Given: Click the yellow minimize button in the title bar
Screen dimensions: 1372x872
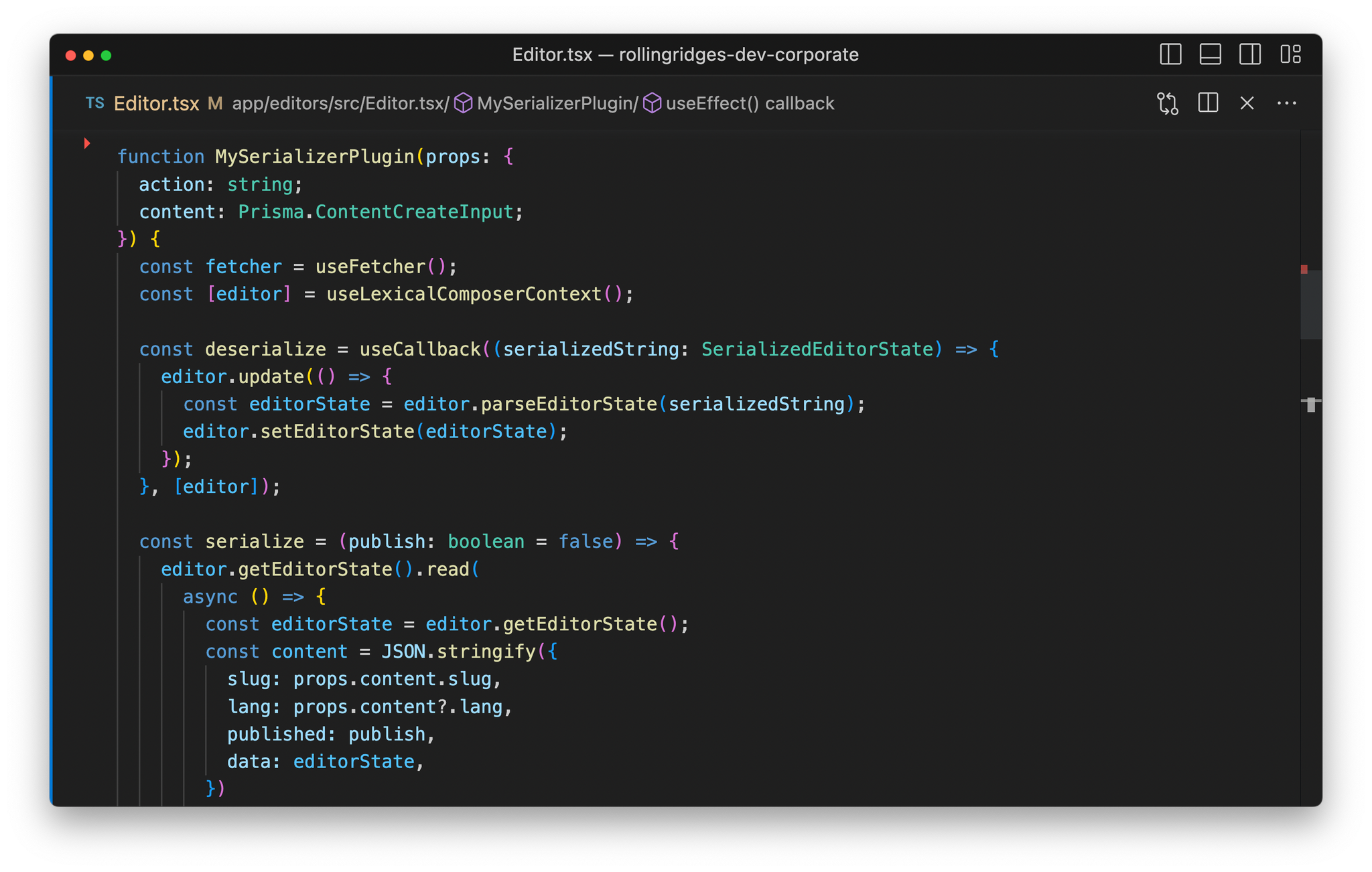Looking at the screenshot, I should pos(88,56).
